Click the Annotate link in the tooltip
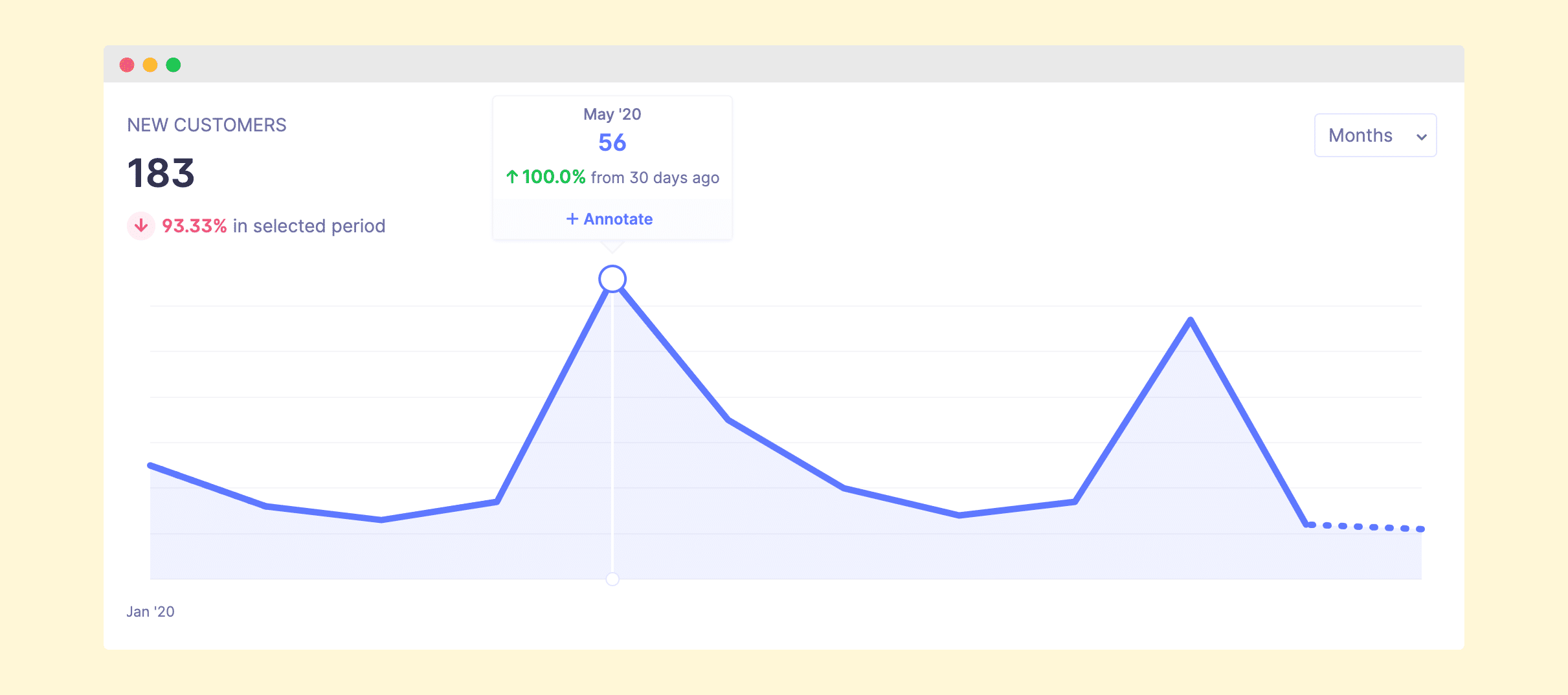This screenshot has width=1568, height=695. tap(618, 219)
